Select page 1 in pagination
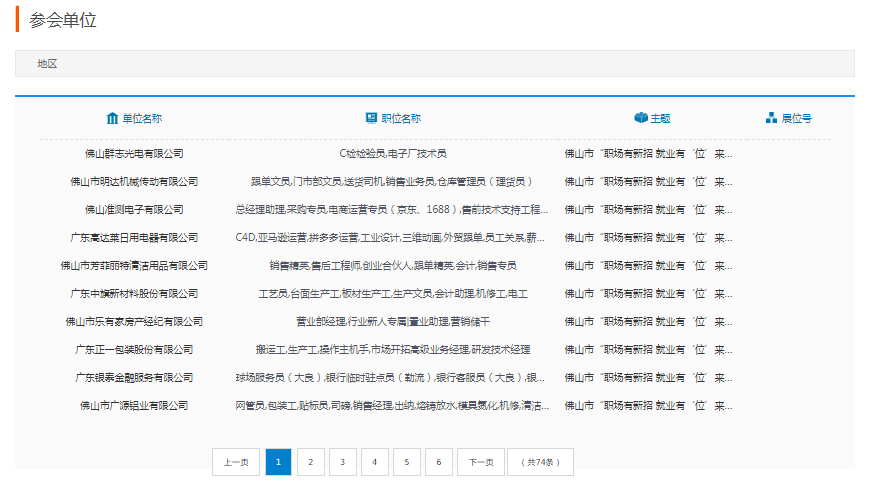The width and height of the screenshot is (870, 481). (x=279, y=462)
